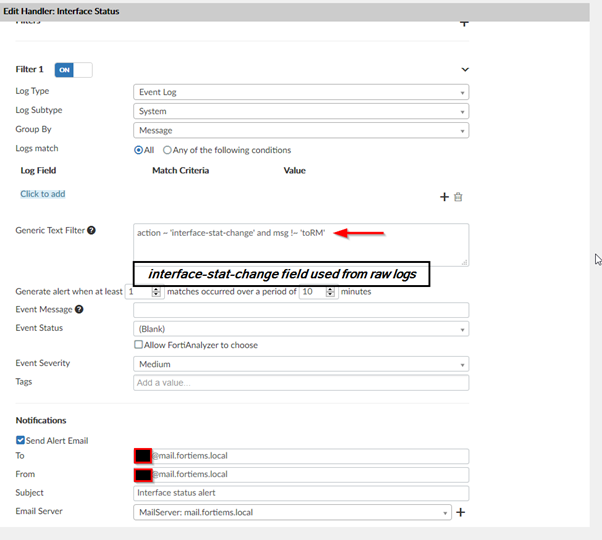Click the plus icon to add log condition

[x=445, y=197]
